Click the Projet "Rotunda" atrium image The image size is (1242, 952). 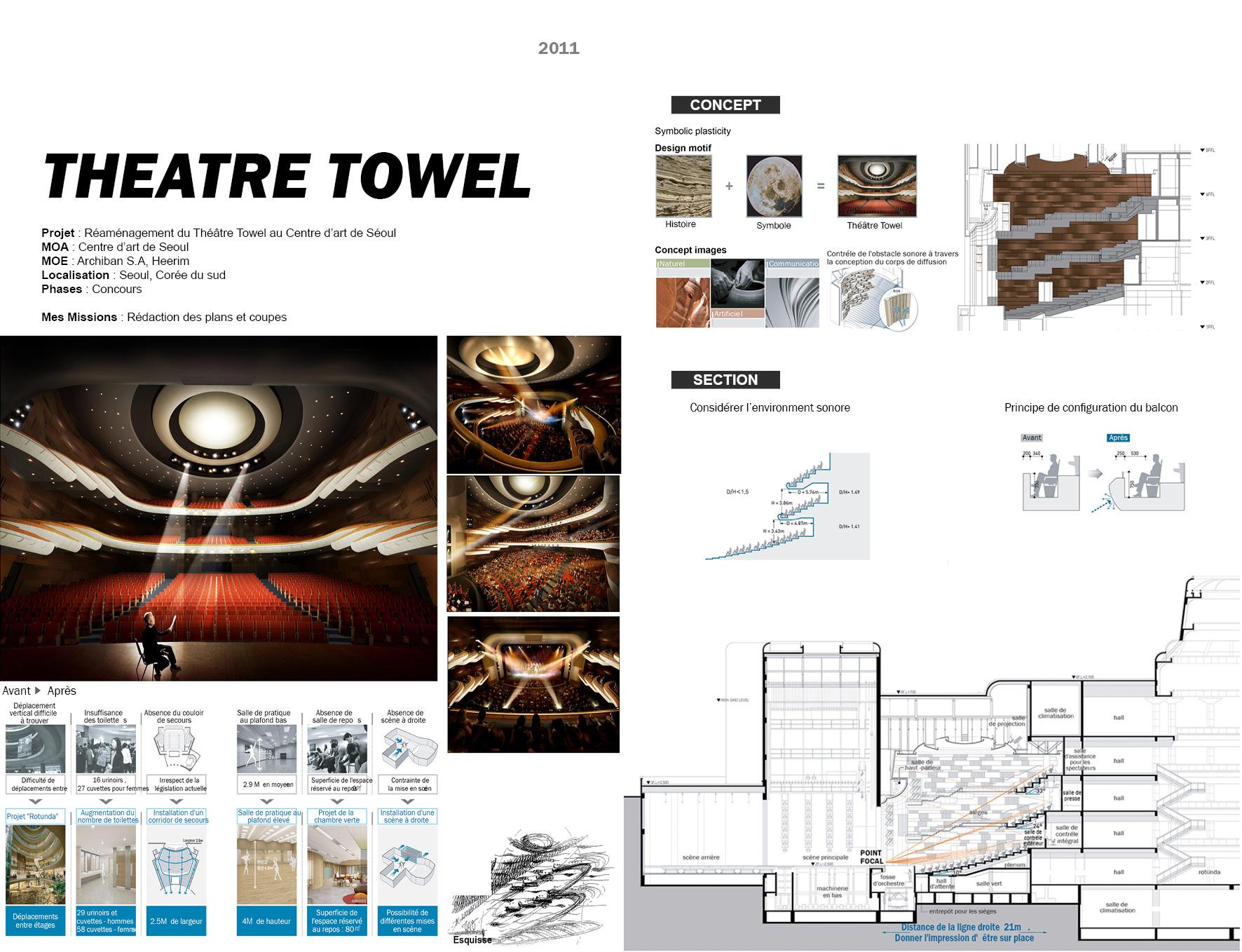tap(36, 864)
